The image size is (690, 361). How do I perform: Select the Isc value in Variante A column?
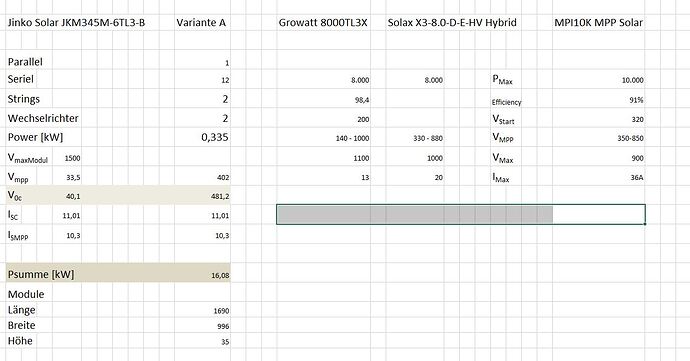[220, 216]
